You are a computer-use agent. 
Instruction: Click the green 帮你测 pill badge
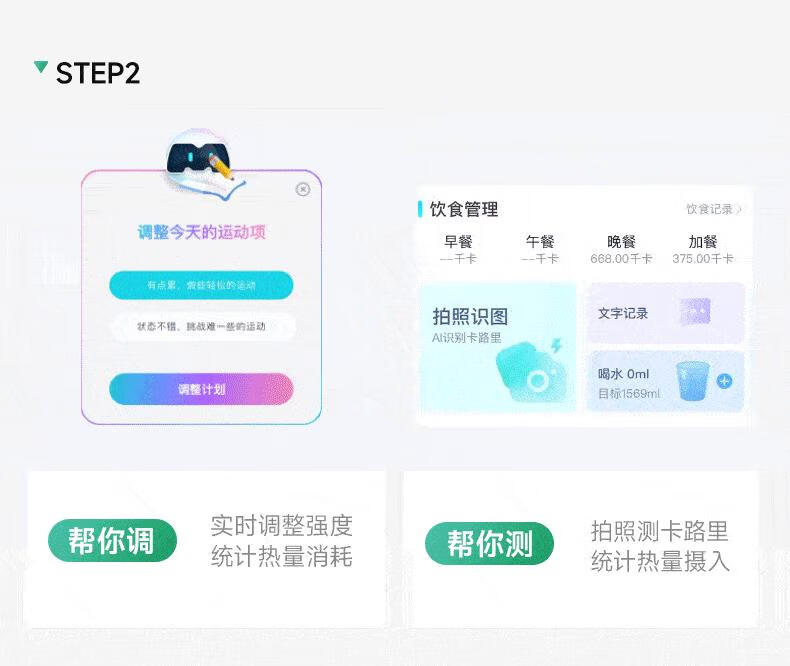(489, 544)
